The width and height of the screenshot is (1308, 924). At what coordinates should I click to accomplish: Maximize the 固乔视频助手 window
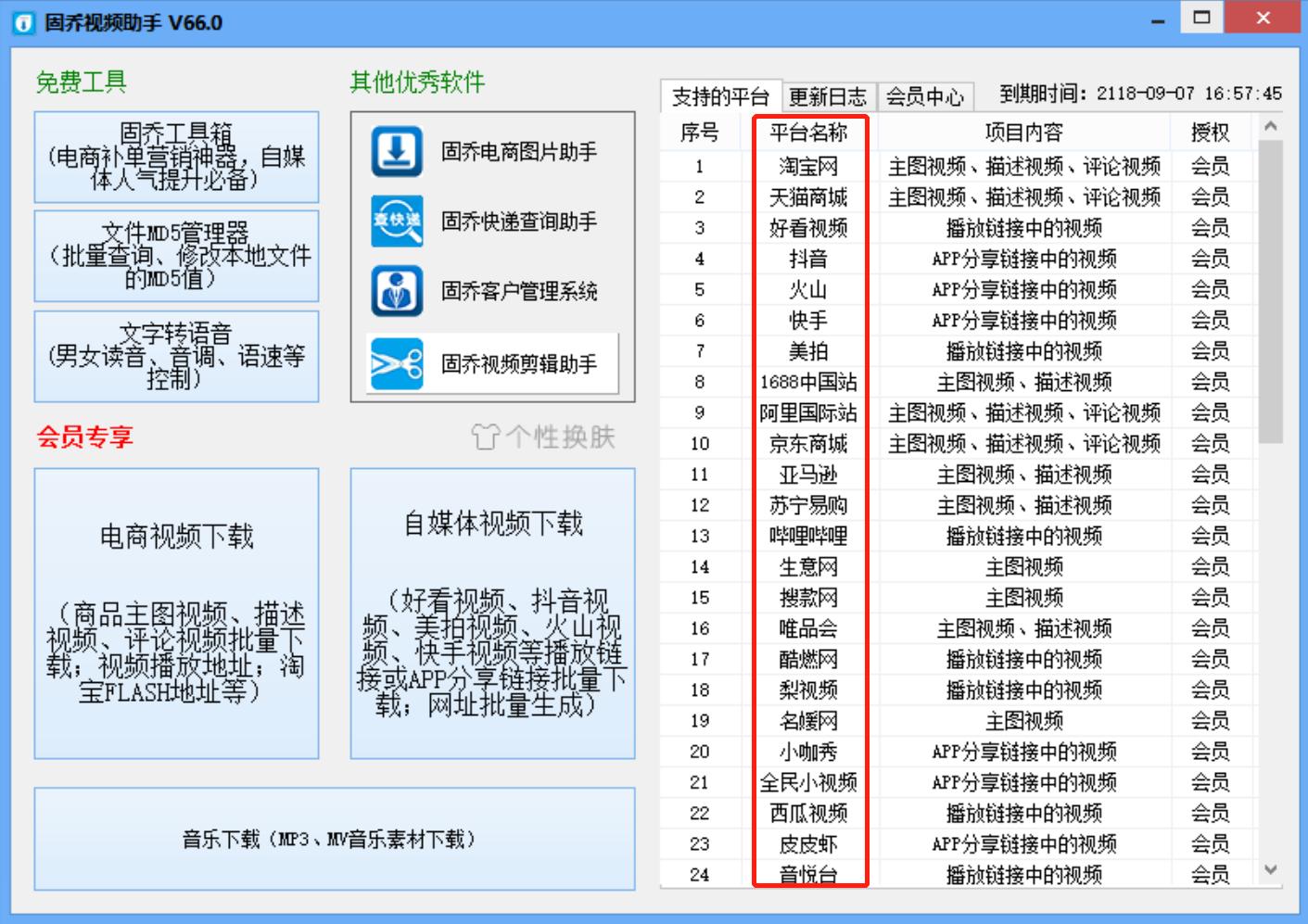click(x=1202, y=18)
